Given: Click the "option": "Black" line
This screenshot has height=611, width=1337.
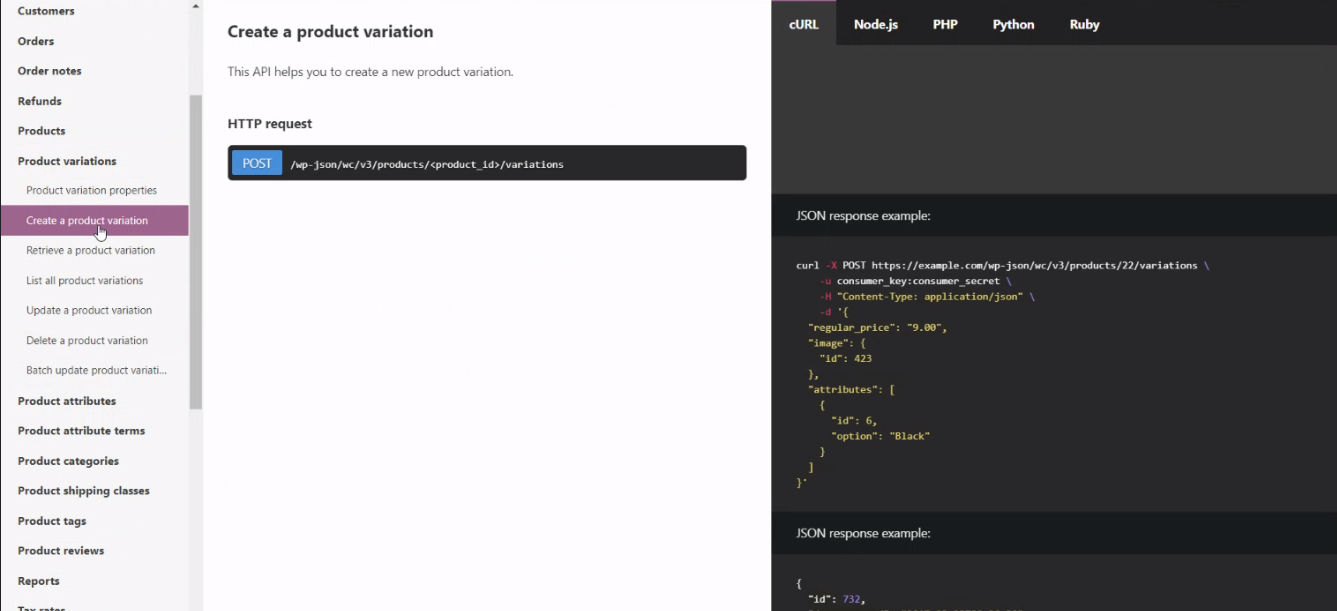Looking at the screenshot, I should (x=880, y=436).
